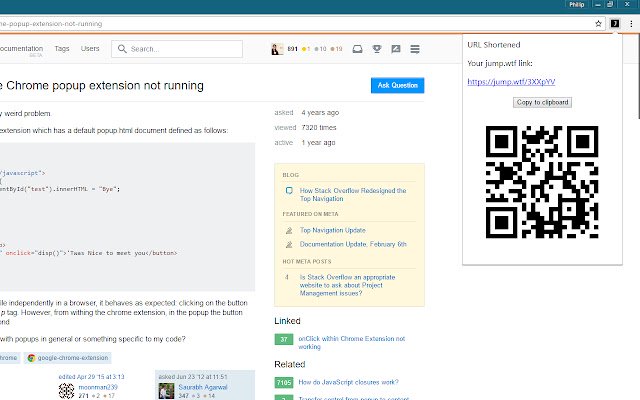Click the 'Related' section heading

(290, 364)
